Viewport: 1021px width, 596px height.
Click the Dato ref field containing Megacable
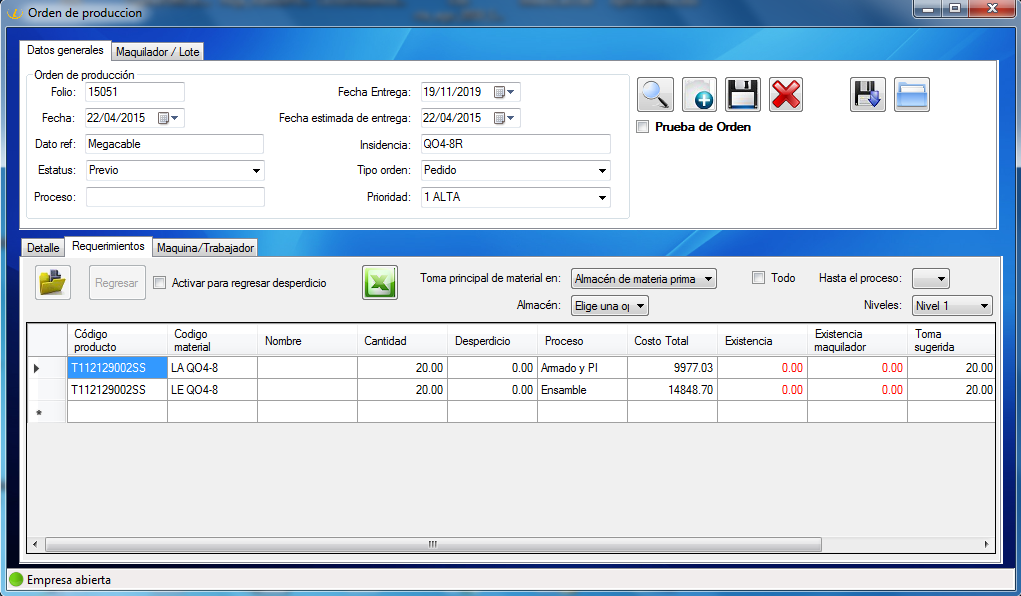click(175, 144)
